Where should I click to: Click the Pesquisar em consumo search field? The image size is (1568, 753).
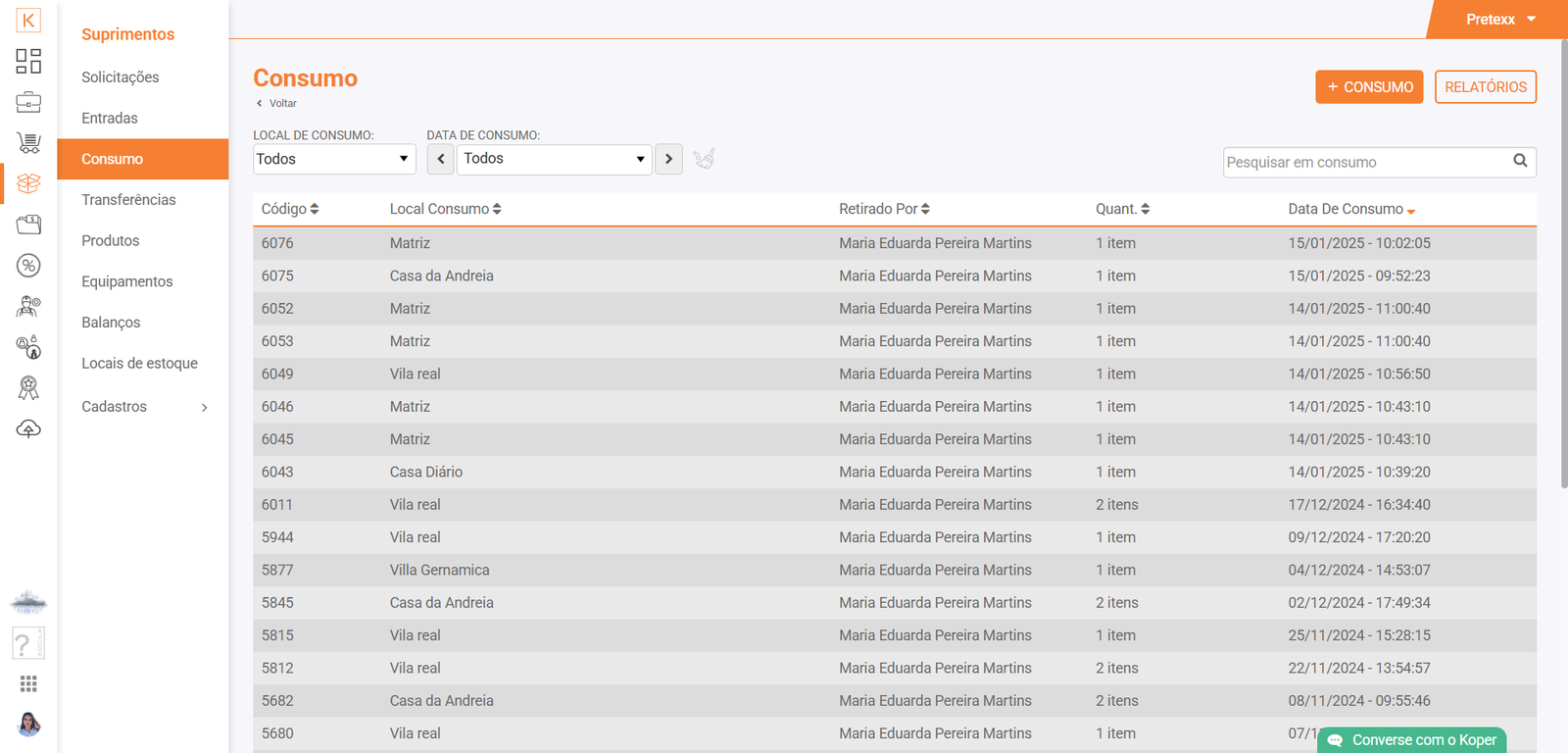click(x=1365, y=163)
